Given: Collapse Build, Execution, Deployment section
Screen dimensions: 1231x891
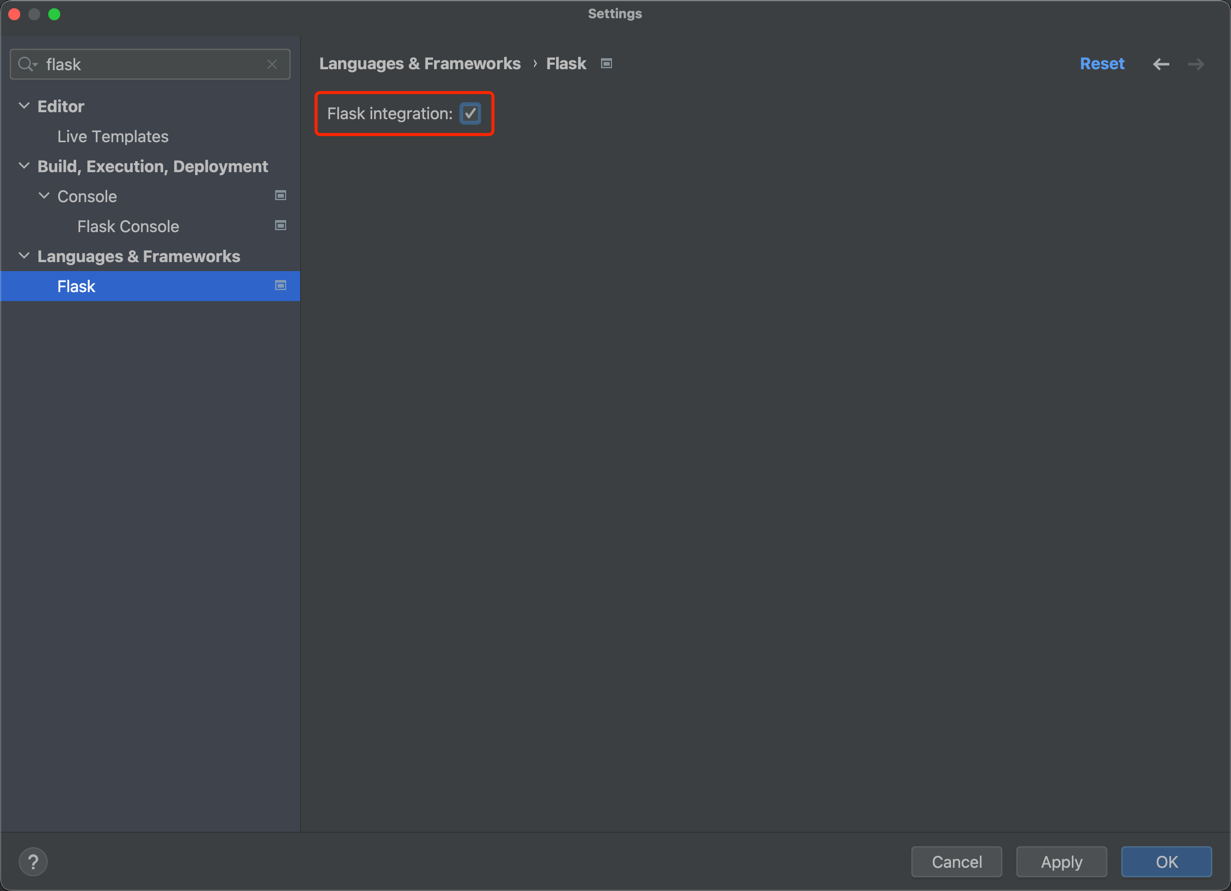Looking at the screenshot, I should click(24, 166).
